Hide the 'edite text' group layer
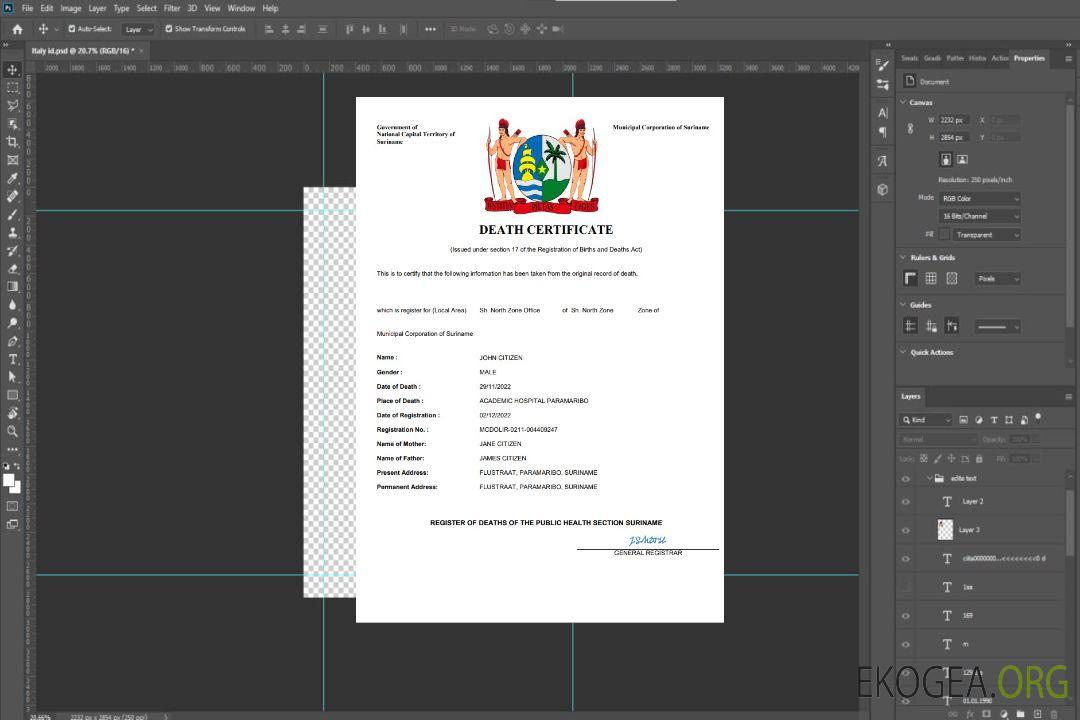 (x=906, y=479)
